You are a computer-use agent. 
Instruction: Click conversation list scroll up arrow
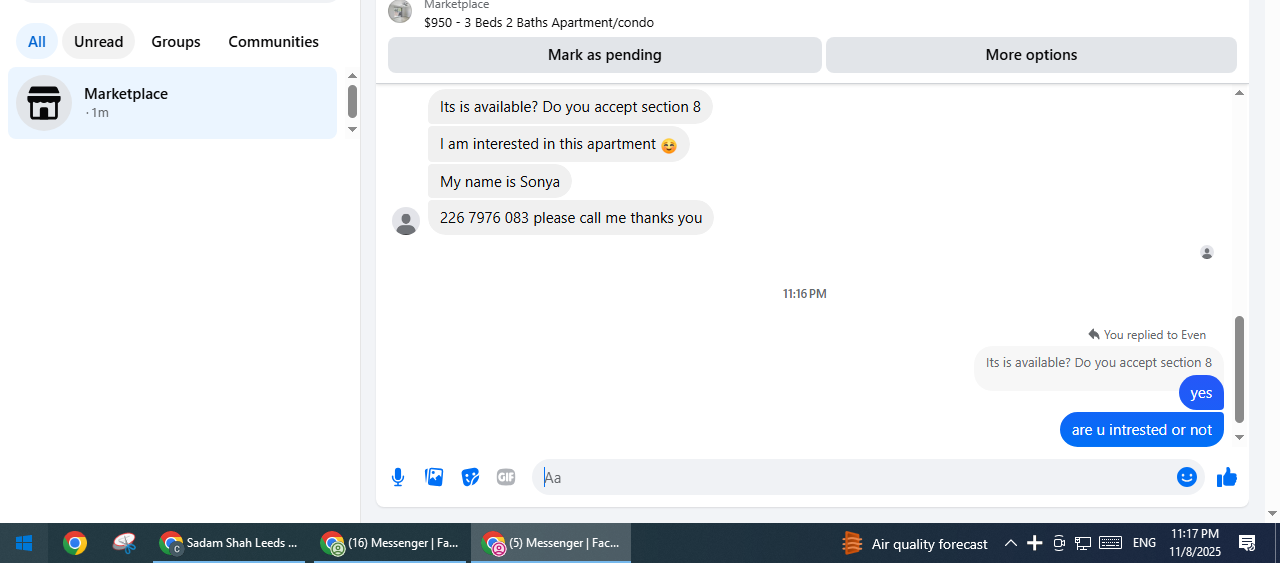(352, 76)
